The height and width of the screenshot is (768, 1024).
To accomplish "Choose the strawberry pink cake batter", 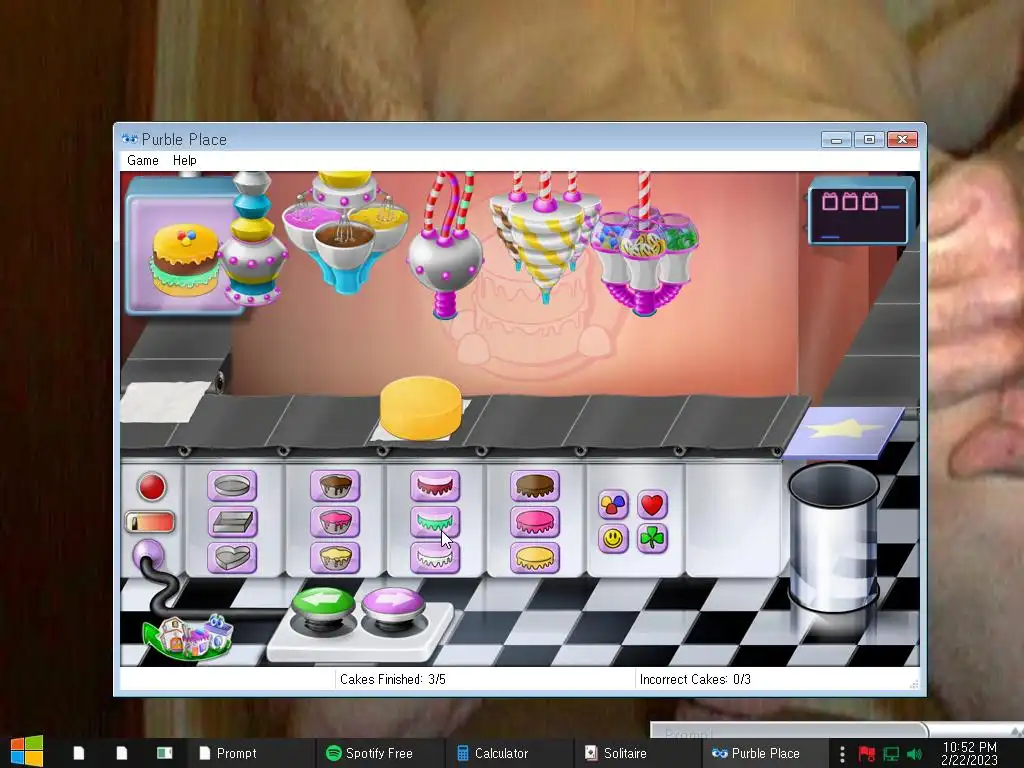I will point(335,522).
